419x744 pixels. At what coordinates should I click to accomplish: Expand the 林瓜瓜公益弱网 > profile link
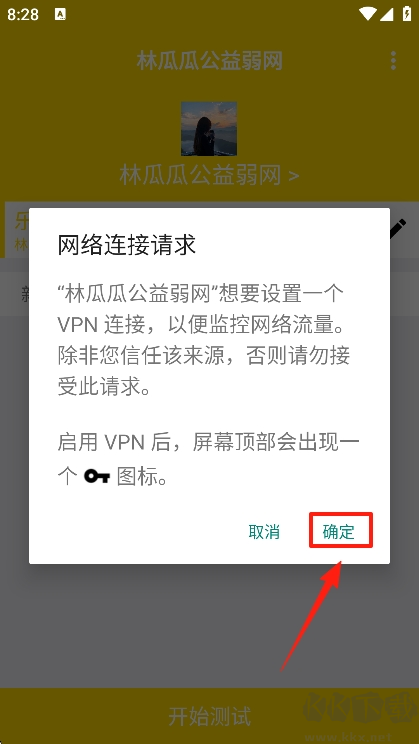click(209, 176)
